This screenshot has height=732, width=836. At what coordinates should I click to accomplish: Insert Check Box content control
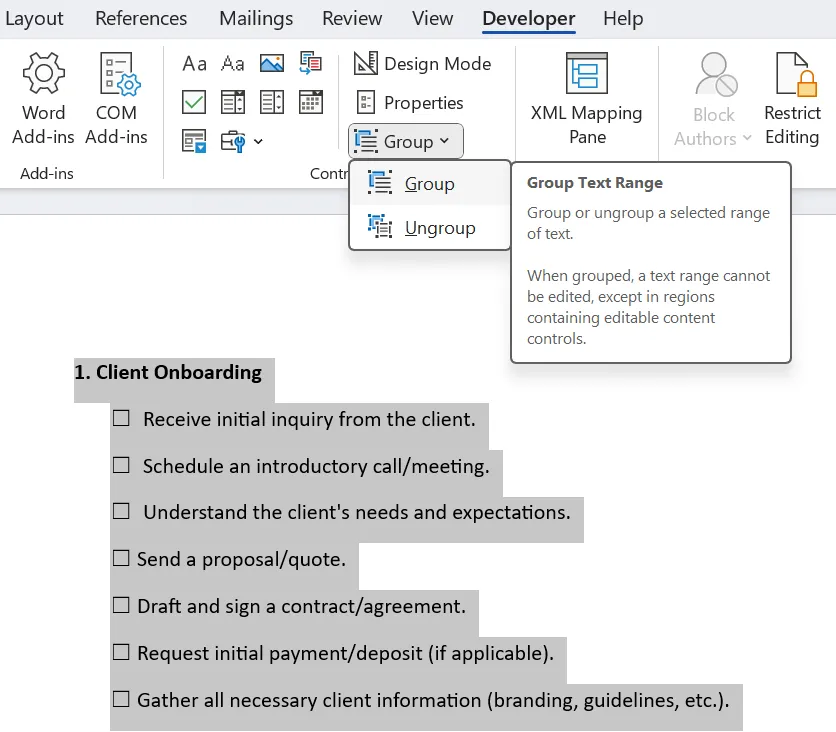[194, 102]
